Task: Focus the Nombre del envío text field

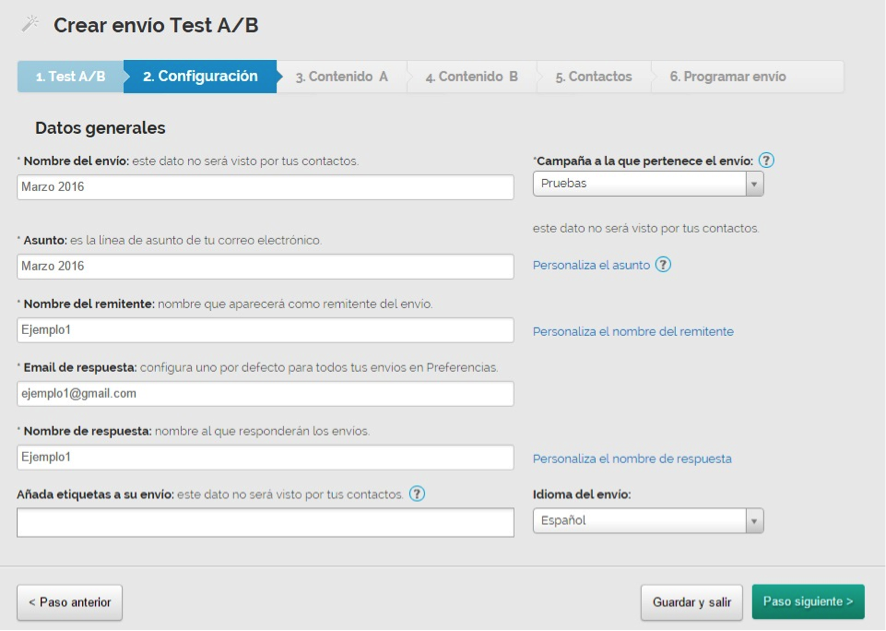Action: click(265, 187)
